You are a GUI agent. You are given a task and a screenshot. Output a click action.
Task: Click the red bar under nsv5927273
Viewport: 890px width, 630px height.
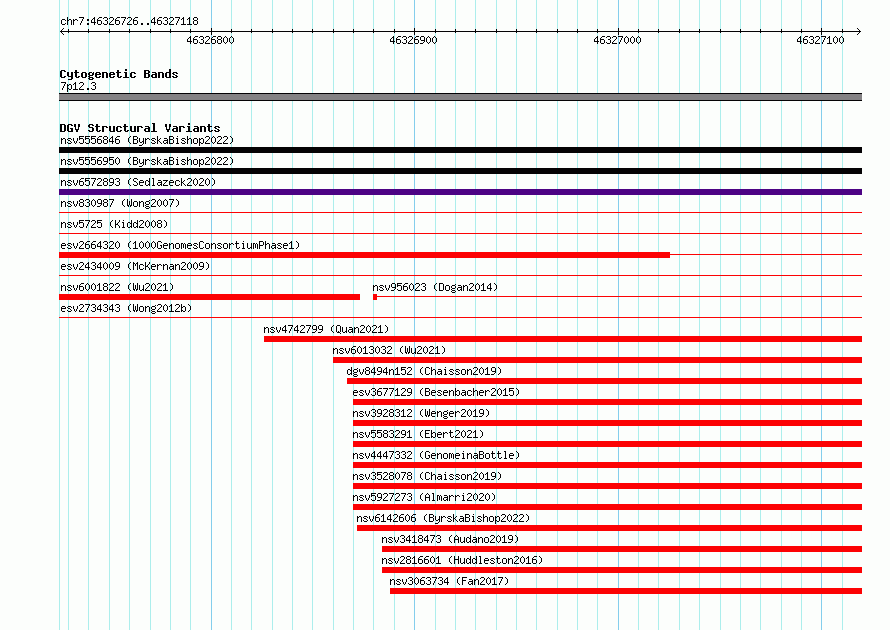(607, 507)
